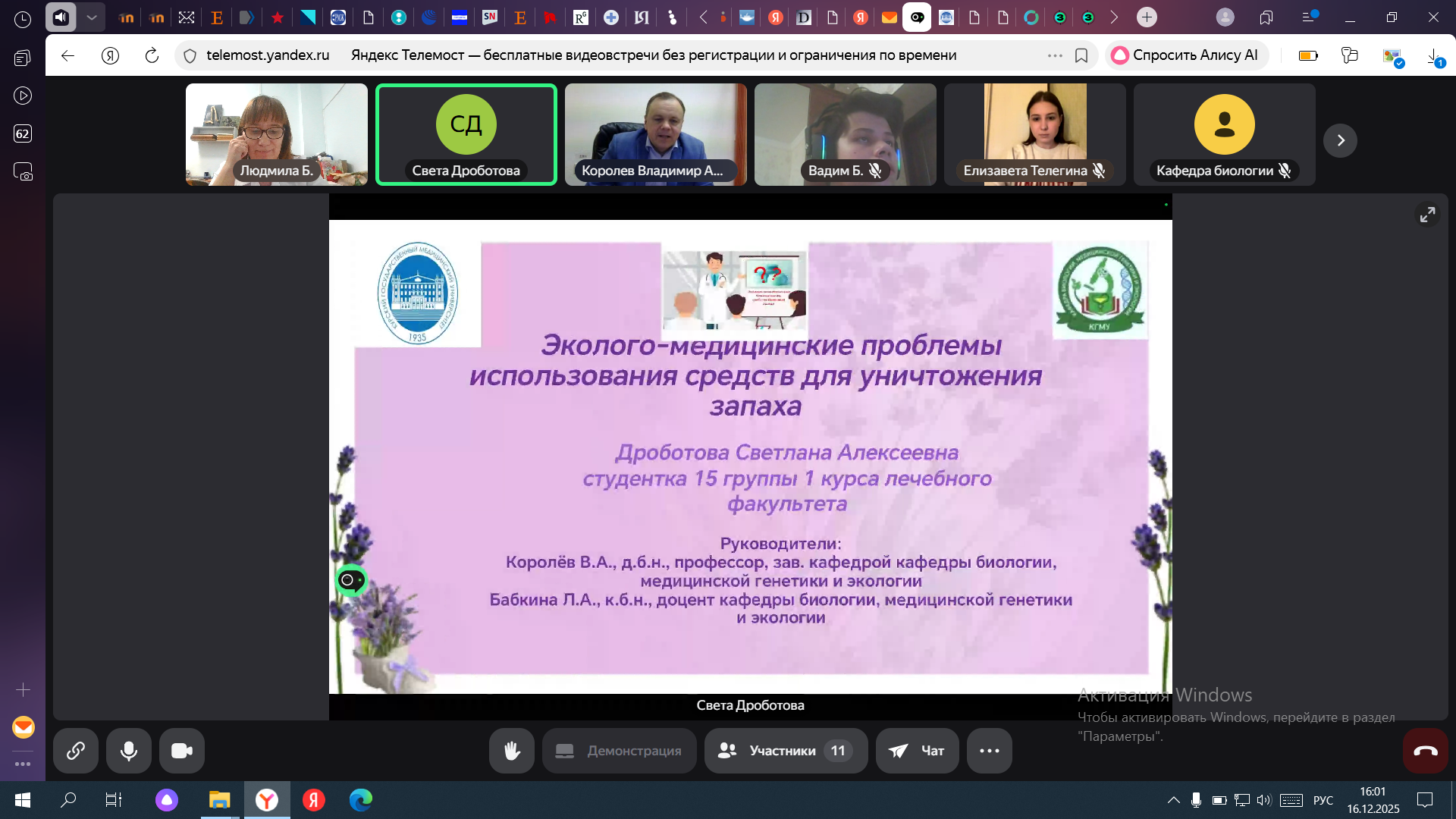Image resolution: width=1456 pixels, height=819 pixels.
Task: Click the raise hand icon
Action: pos(512,751)
